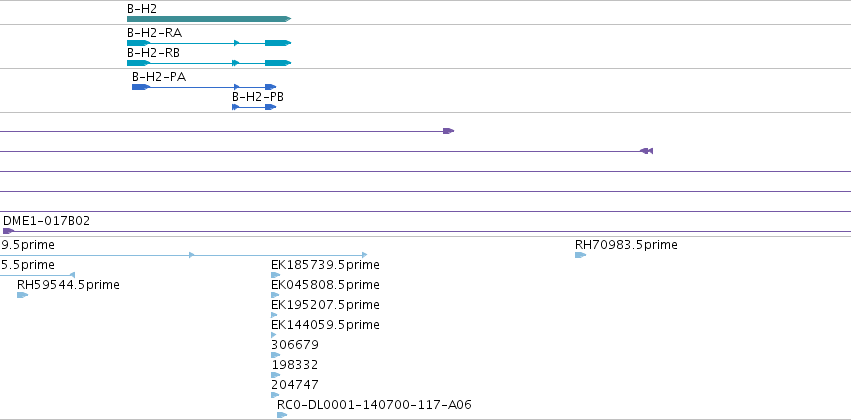Click the truncated 9.5prime label
The width and height of the screenshot is (851, 420).
click(x=28, y=245)
